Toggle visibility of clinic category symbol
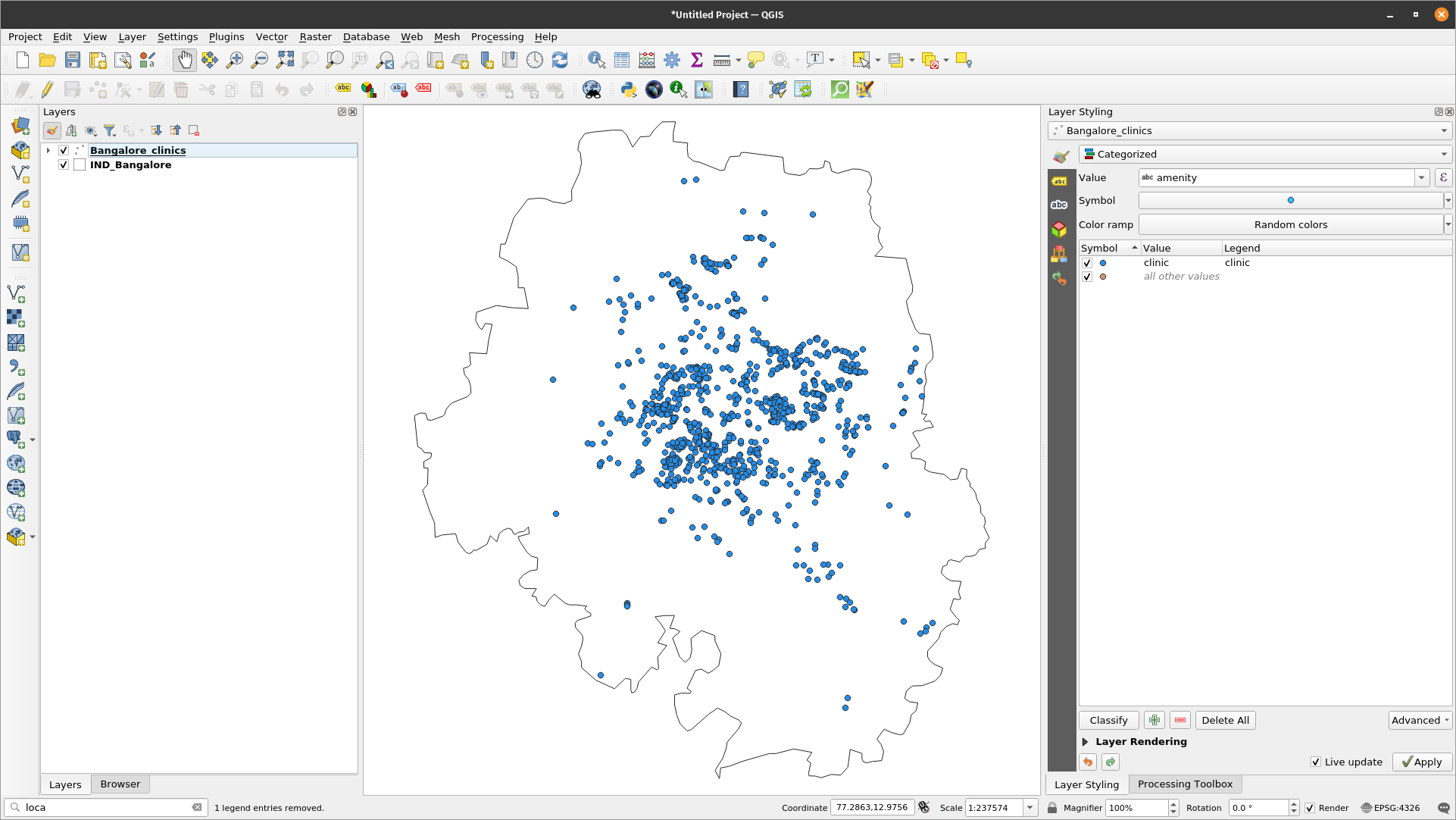 point(1086,262)
